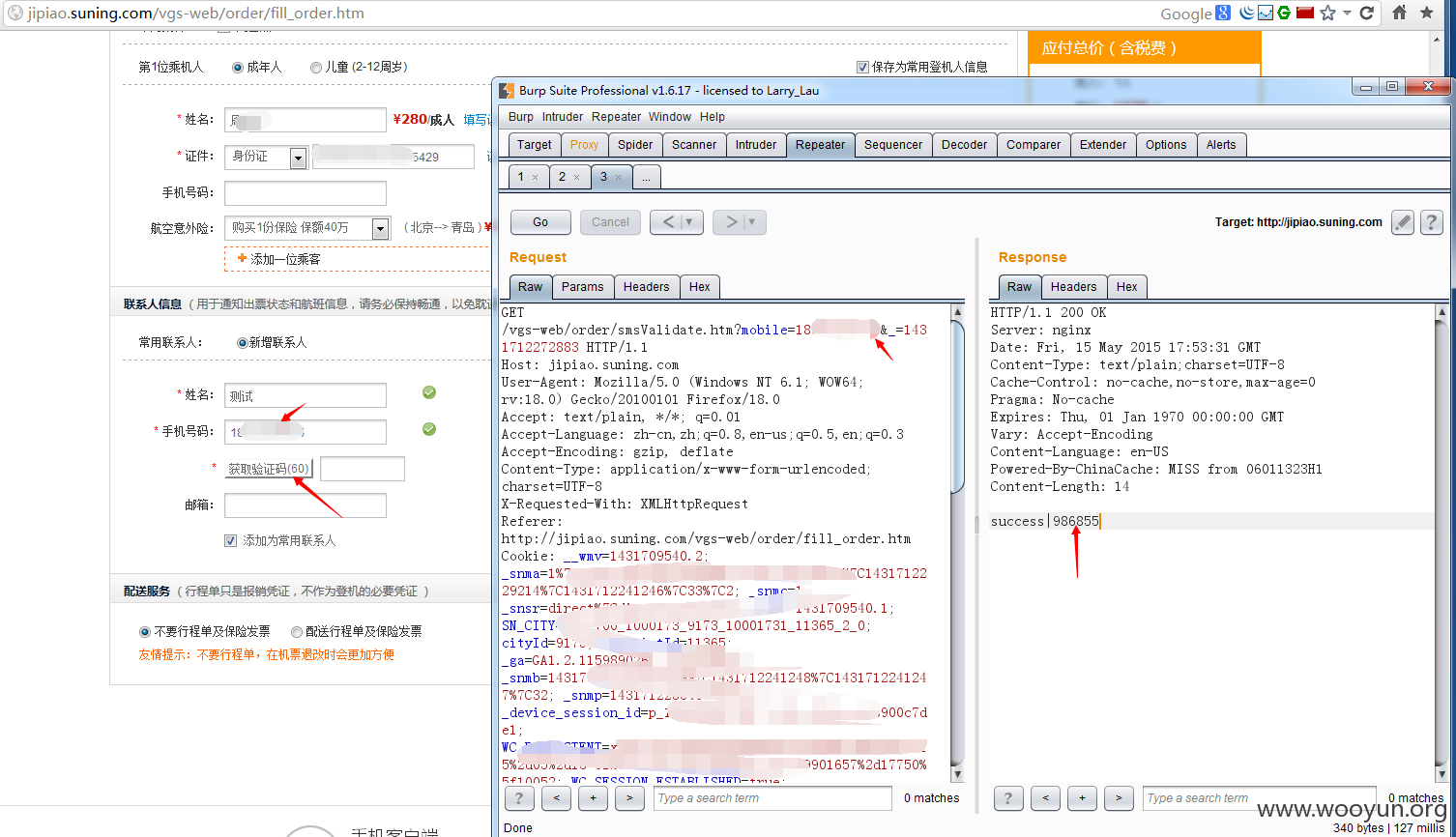Open the Burp menu
This screenshot has width=1456, height=837.
[521, 117]
